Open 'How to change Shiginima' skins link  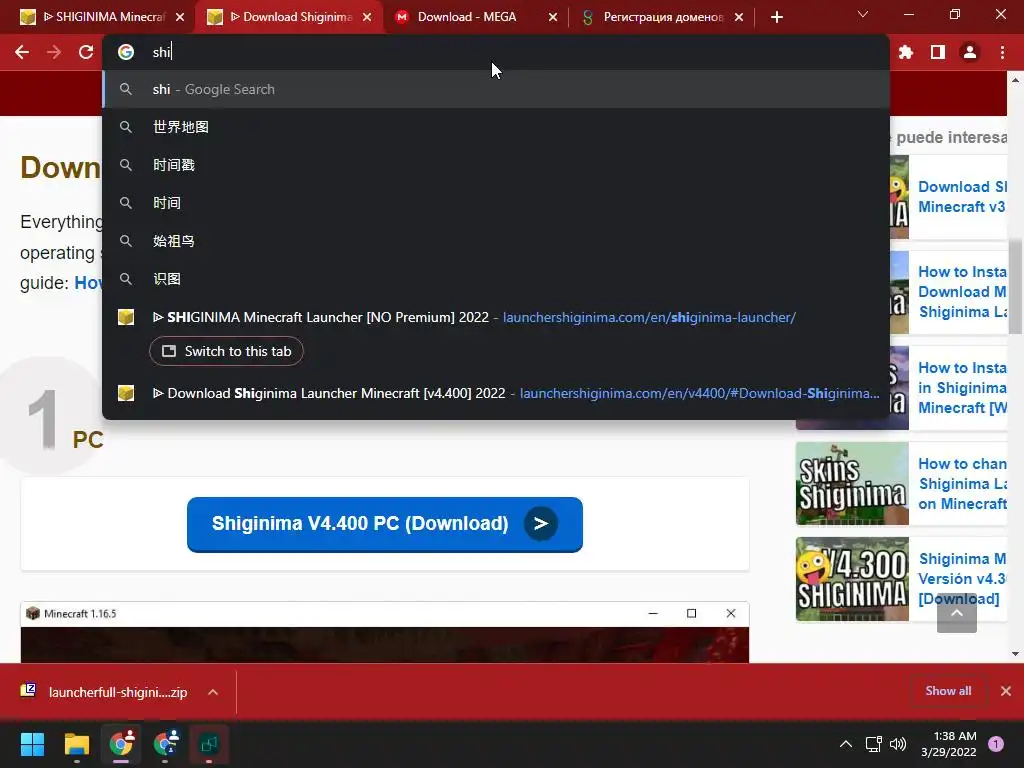(x=962, y=484)
